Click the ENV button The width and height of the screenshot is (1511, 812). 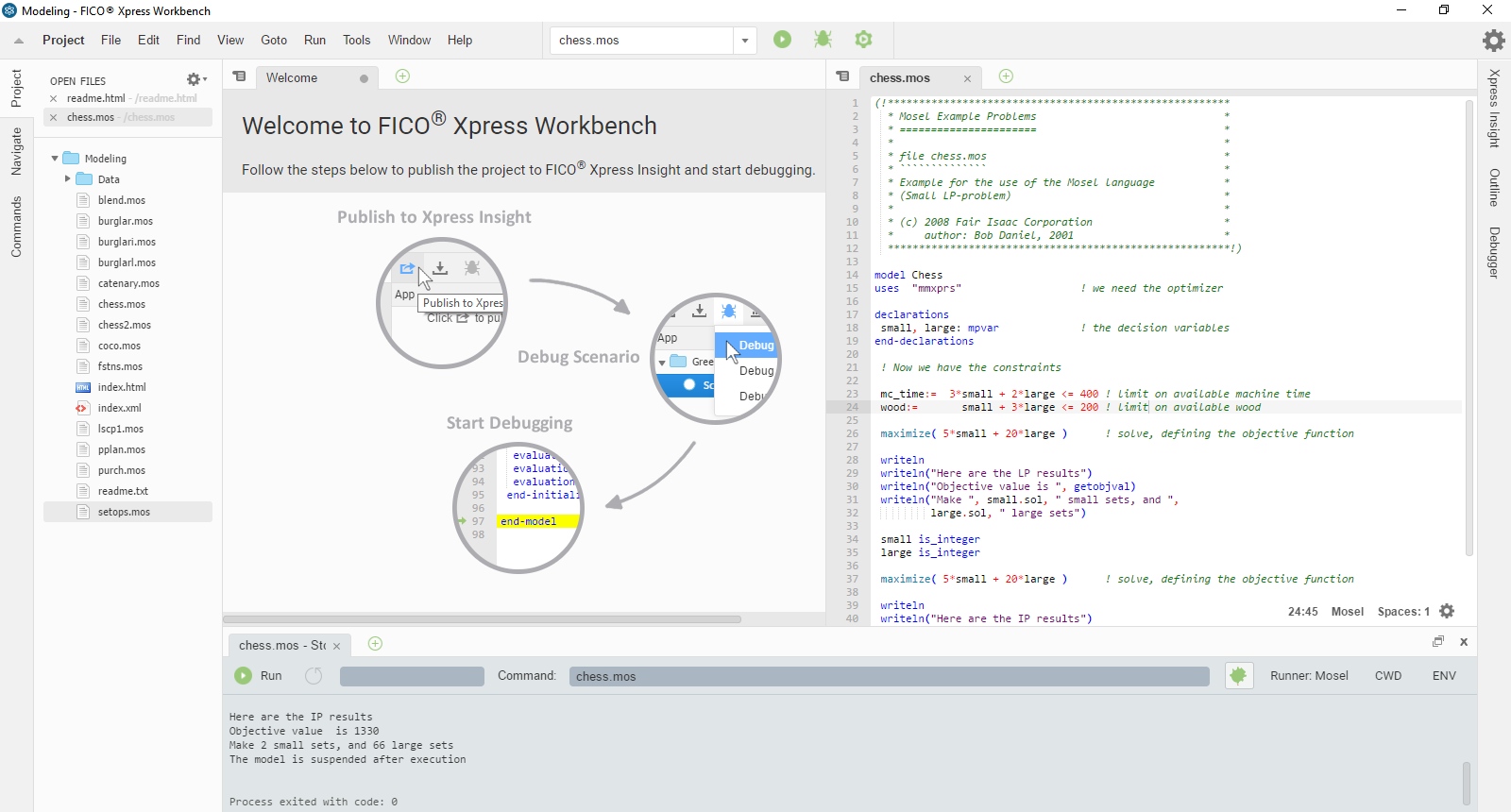[x=1444, y=676]
